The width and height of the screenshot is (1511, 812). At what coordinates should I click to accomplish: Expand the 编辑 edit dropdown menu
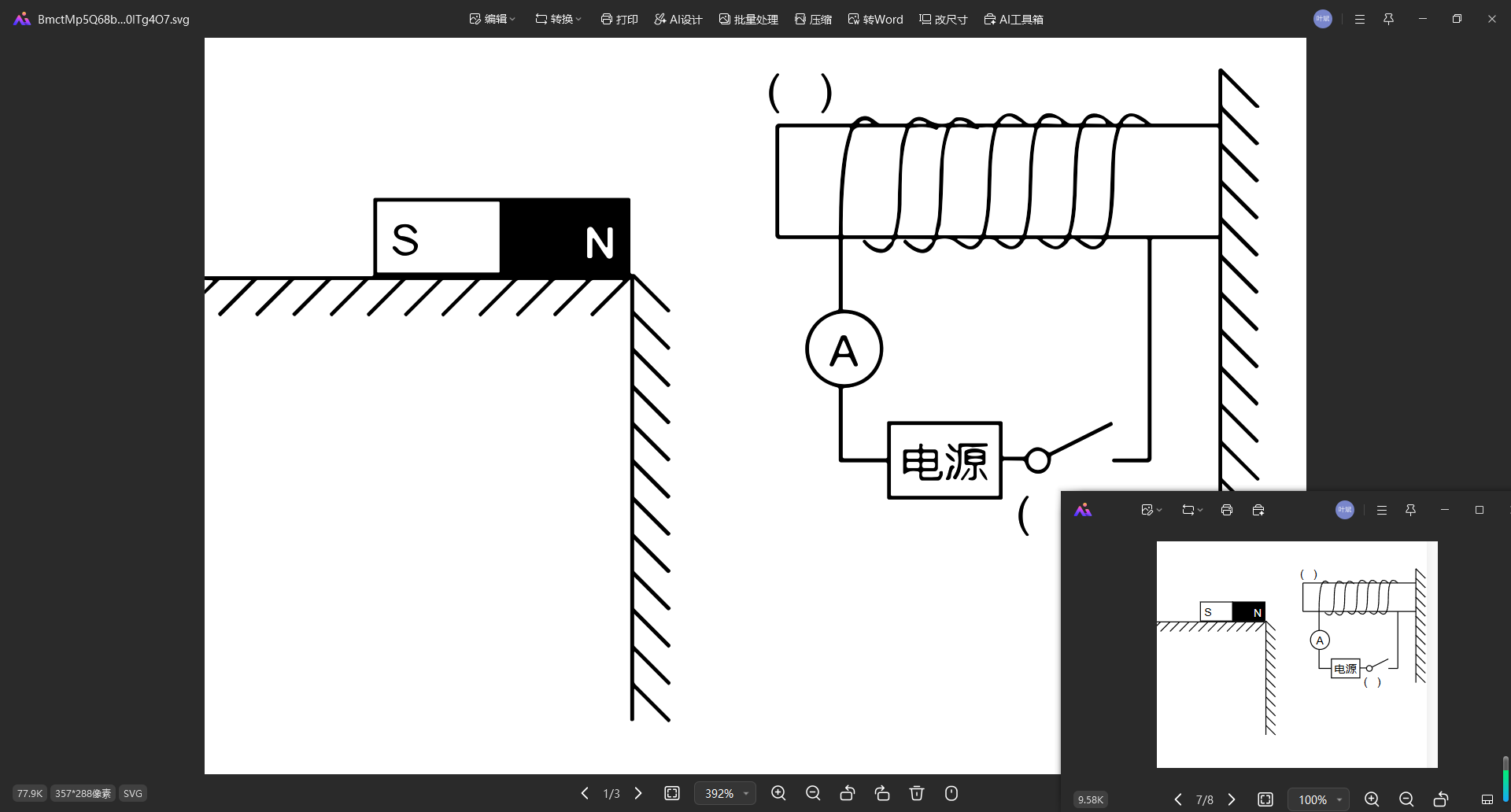(x=493, y=19)
